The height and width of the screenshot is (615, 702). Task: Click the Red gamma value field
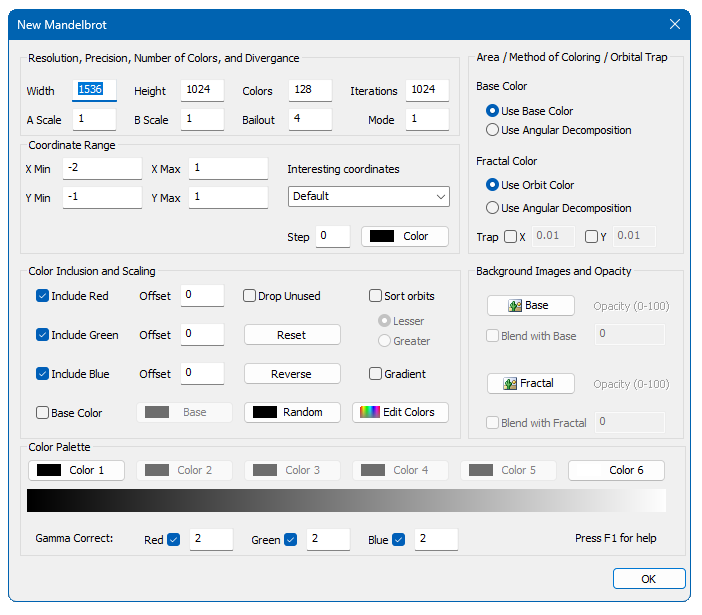pyautogui.click(x=211, y=539)
